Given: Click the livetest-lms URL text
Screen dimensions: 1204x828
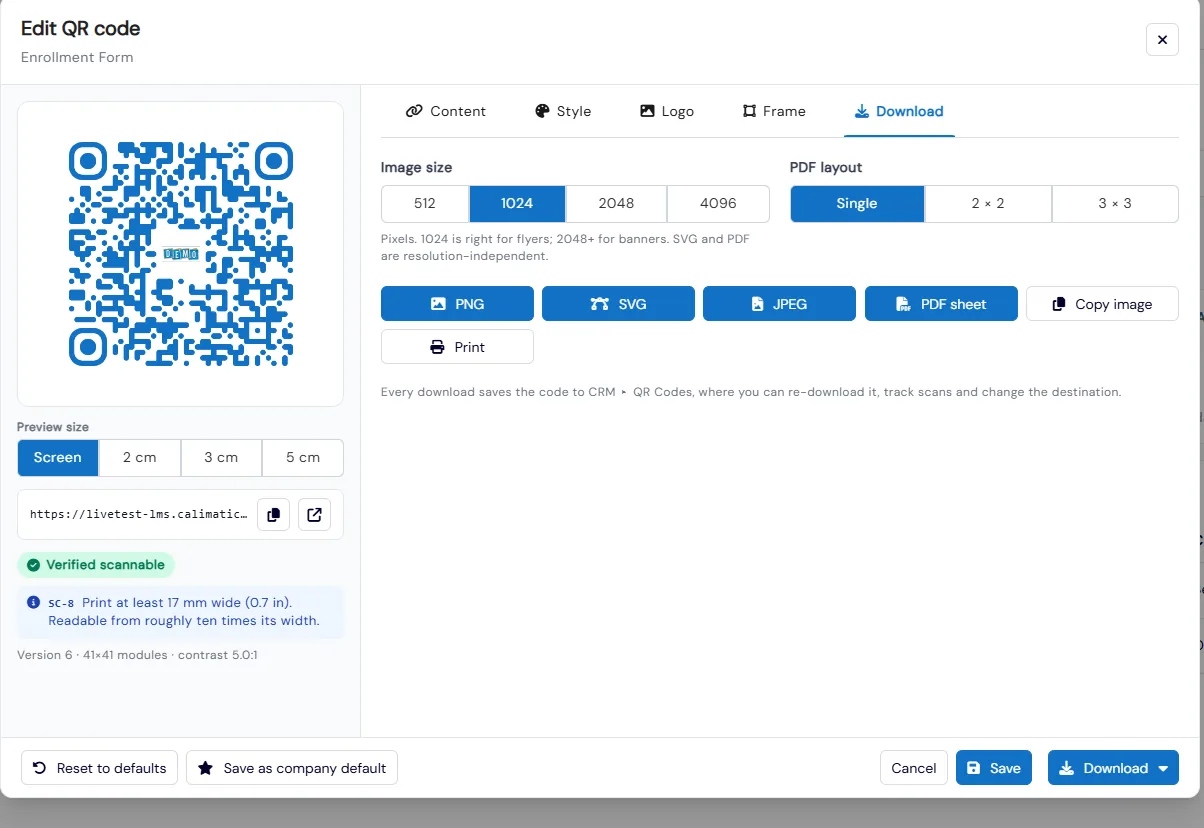Looking at the screenshot, I should (x=138, y=515).
